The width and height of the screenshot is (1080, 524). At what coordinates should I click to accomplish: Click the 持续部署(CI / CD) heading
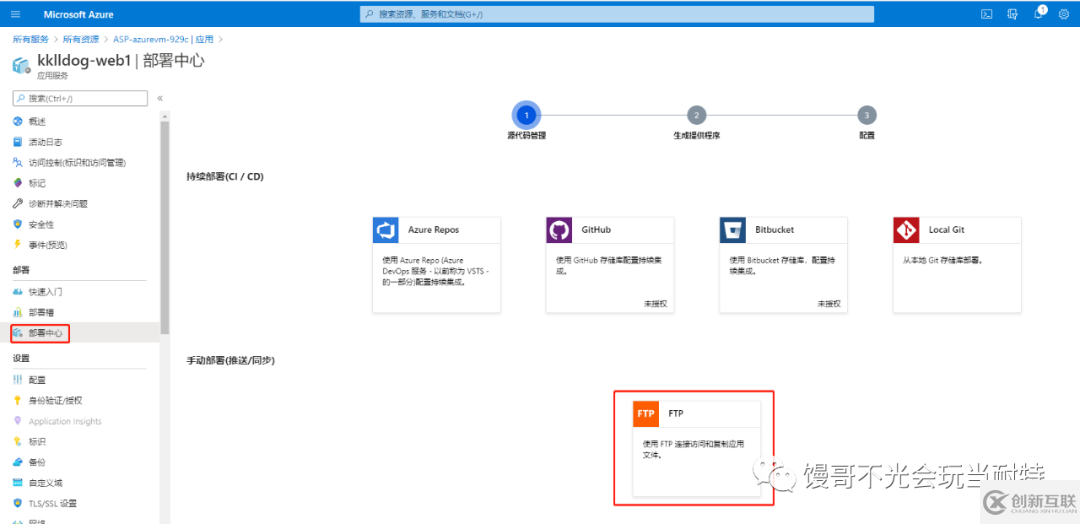coord(225,176)
